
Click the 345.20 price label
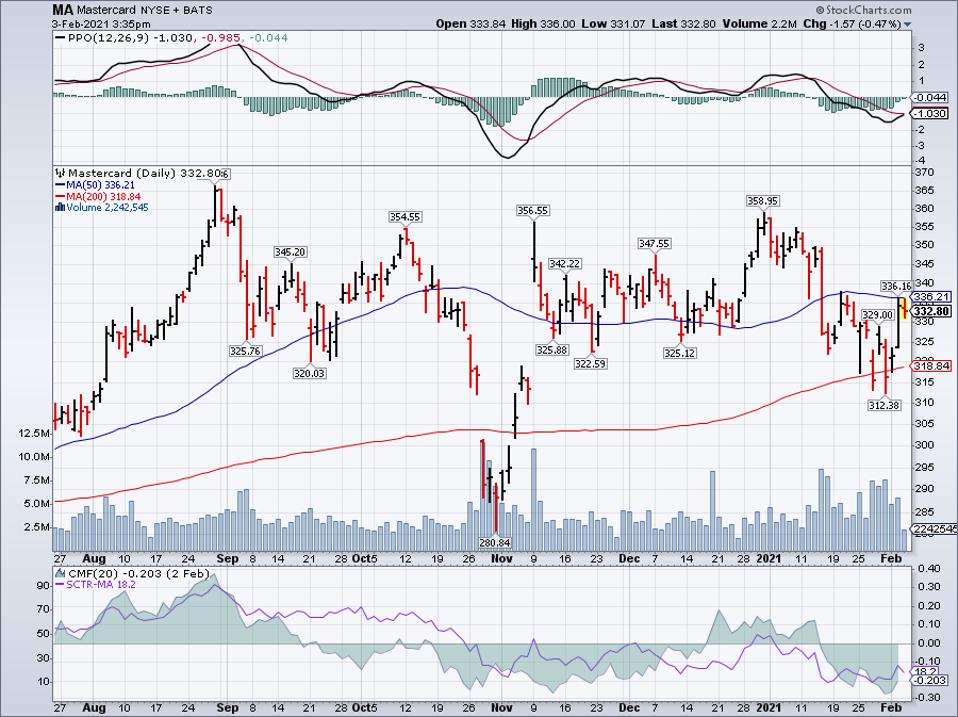coord(290,252)
